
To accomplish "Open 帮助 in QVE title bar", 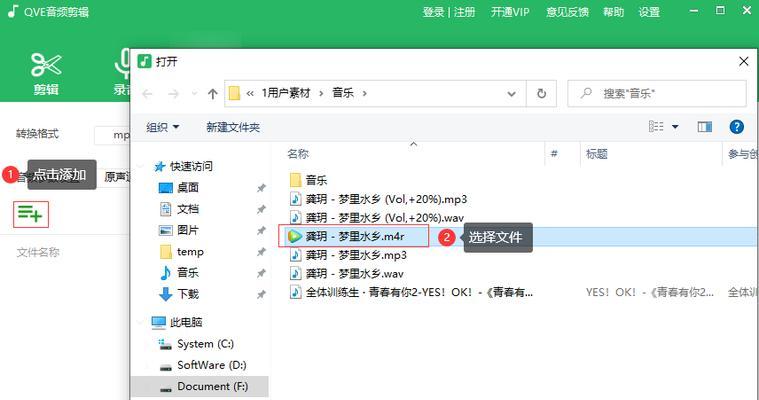I will coord(613,12).
